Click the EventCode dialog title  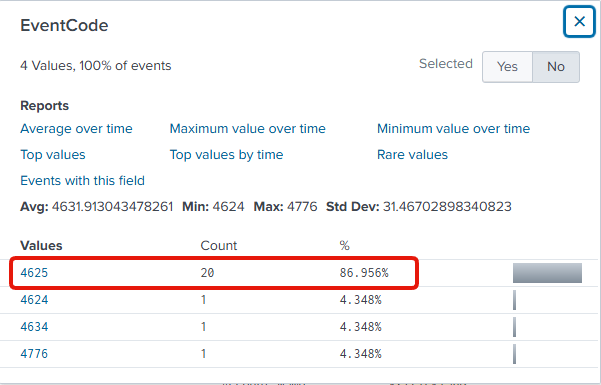(x=64, y=25)
